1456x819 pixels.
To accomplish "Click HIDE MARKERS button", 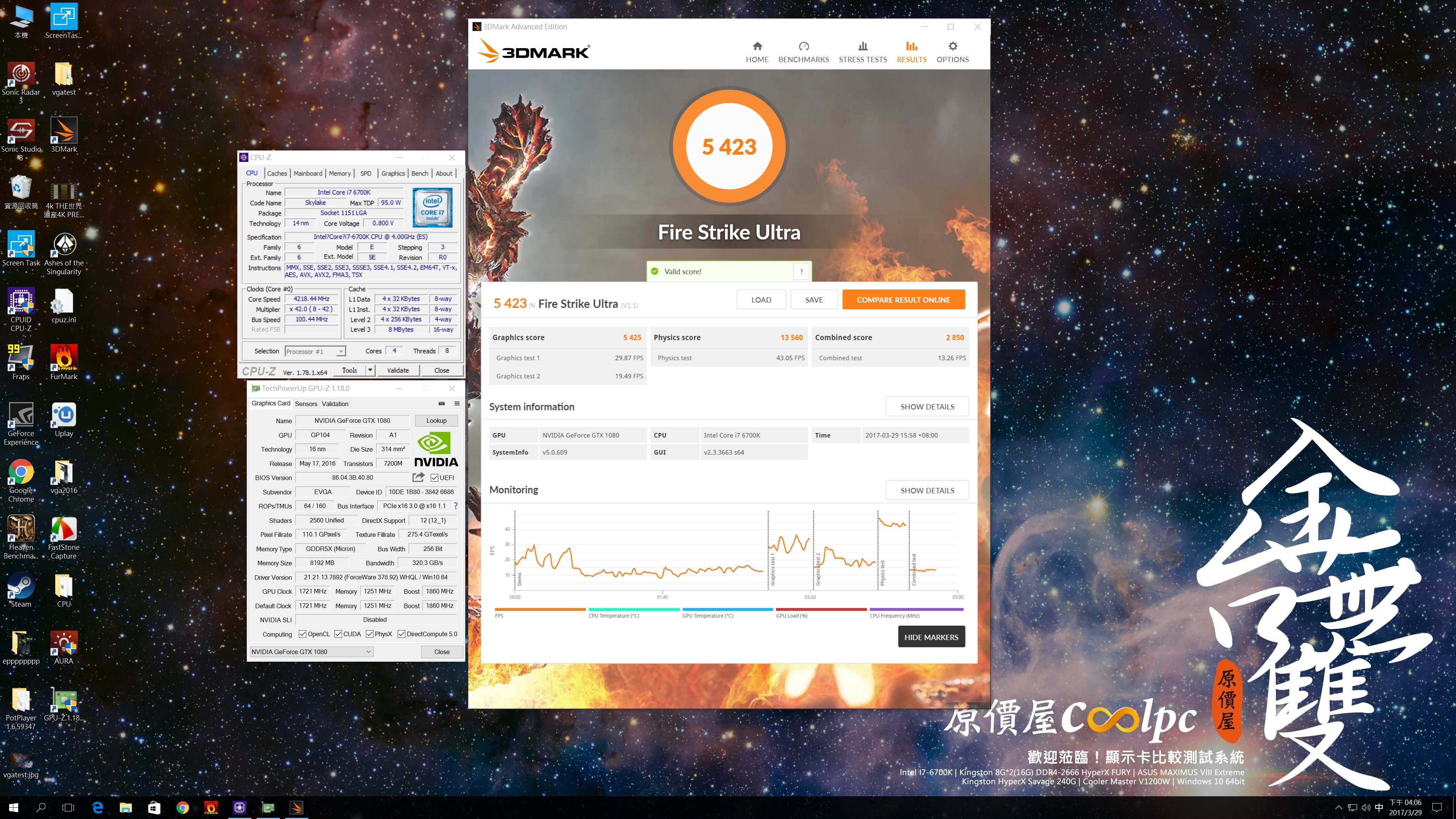I will [x=931, y=637].
